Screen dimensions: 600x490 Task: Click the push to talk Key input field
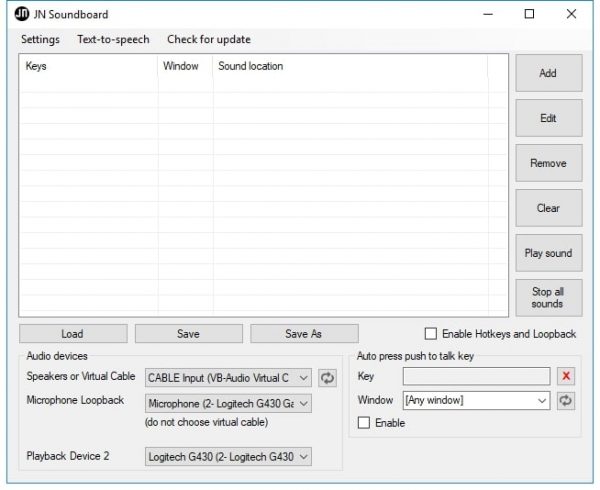(476, 377)
